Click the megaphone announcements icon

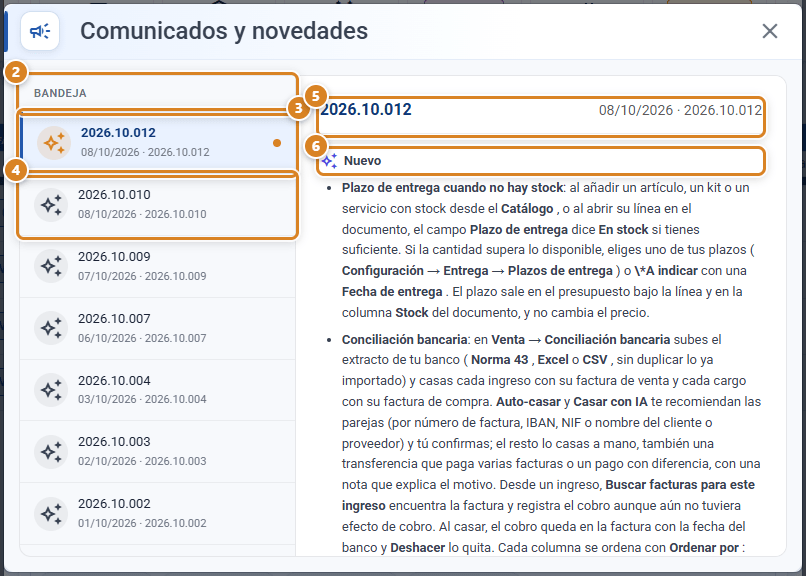(40, 31)
